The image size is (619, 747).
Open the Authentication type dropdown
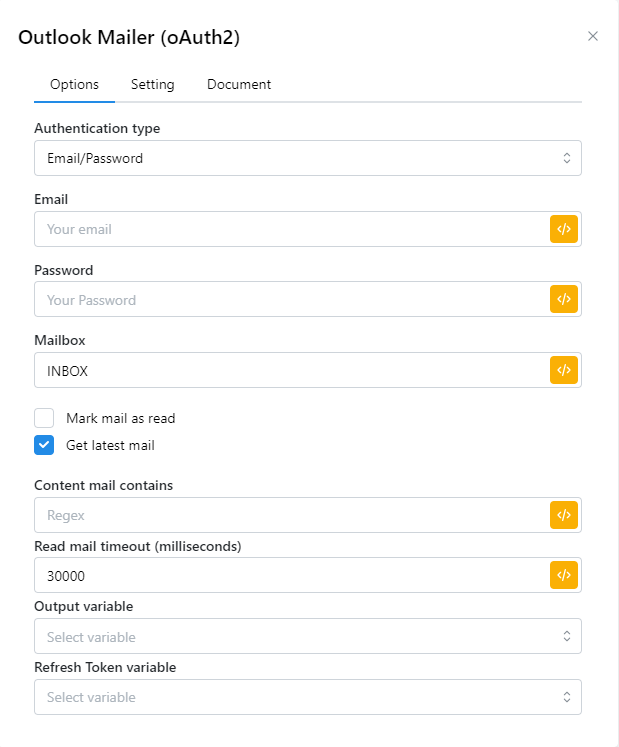(x=307, y=158)
